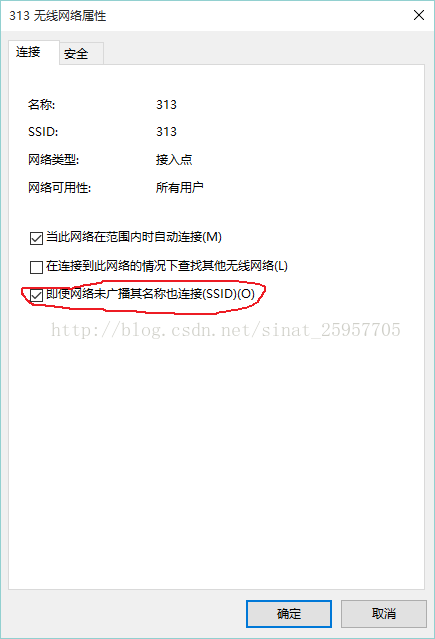Viewport: 435px width, 639px height.
Task: Switch to the 安全 tab
Action: click(81, 53)
